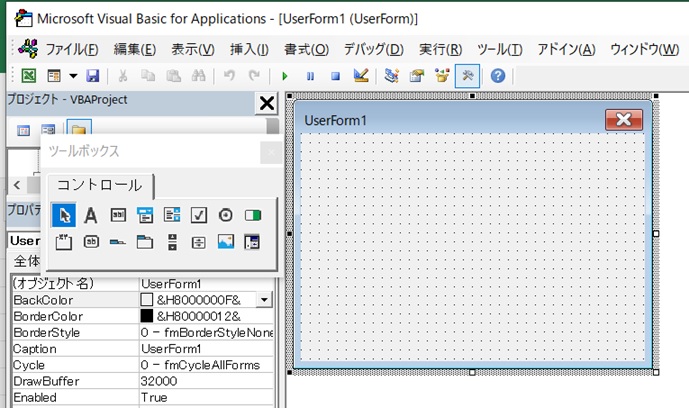Click View Object icon in project panel
This screenshot has width=689, height=408.
coord(48,129)
